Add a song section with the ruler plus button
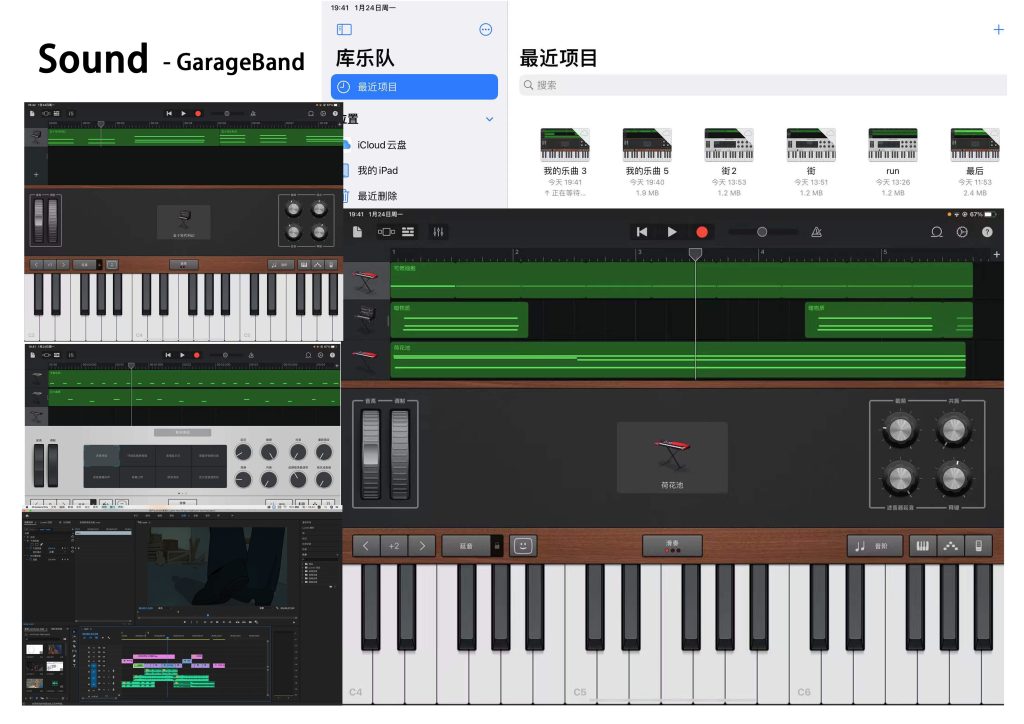 pyautogui.click(x=997, y=254)
